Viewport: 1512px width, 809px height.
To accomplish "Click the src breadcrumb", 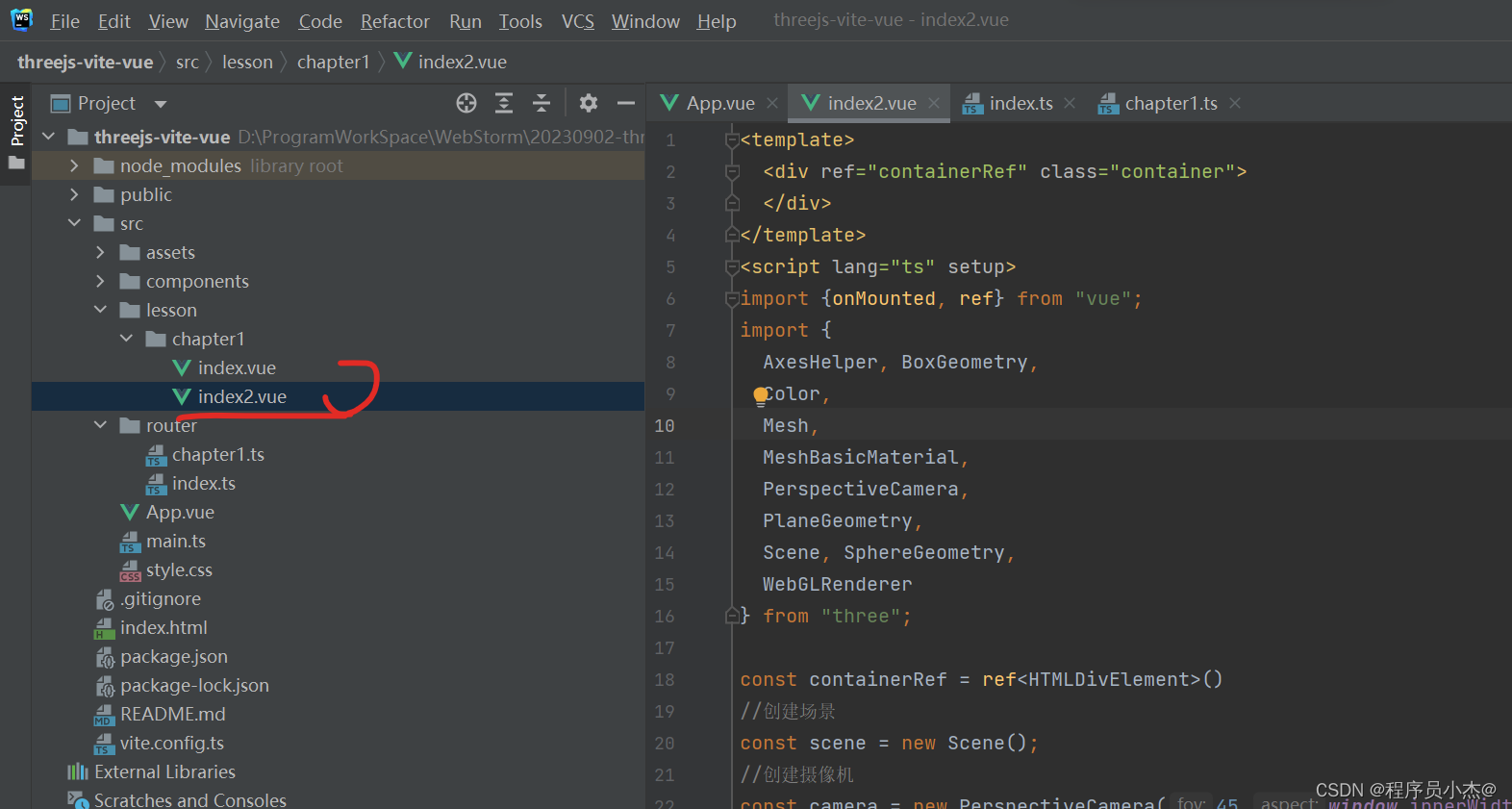I will 188,62.
